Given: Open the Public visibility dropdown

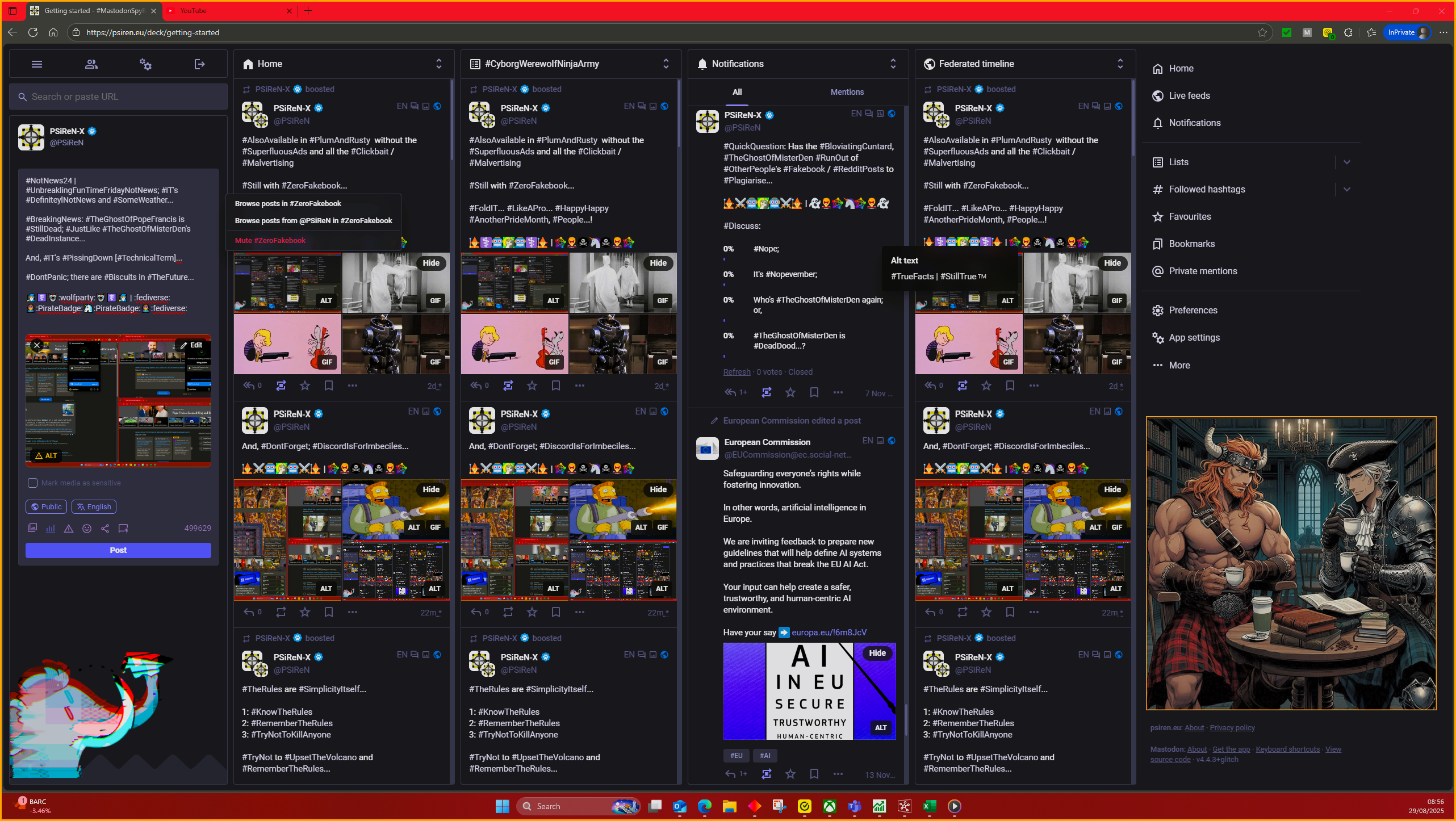Looking at the screenshot, I should point(46,507).
